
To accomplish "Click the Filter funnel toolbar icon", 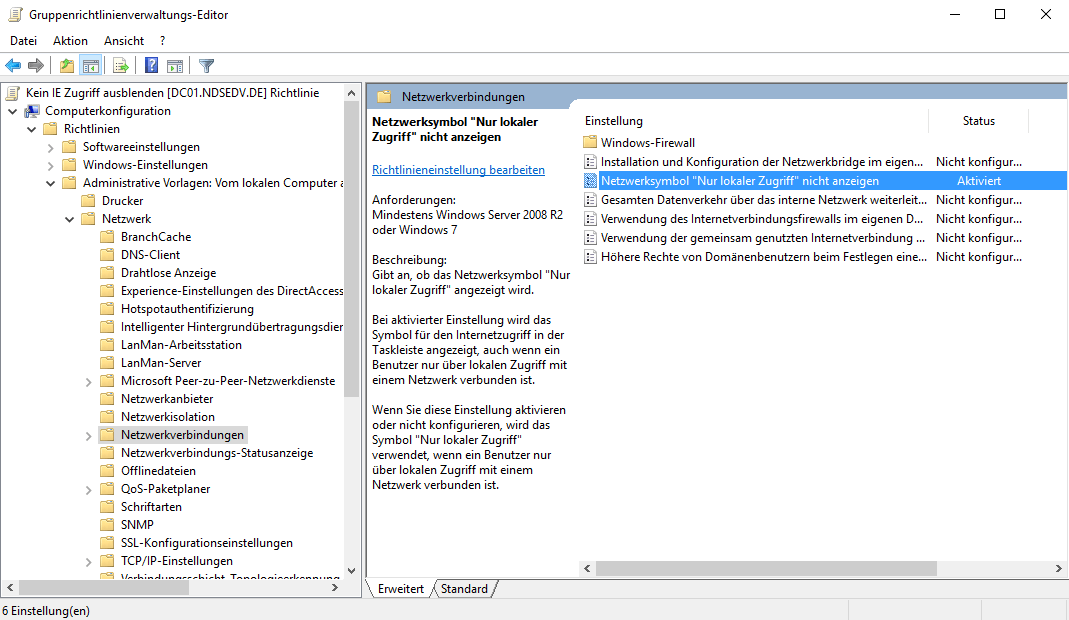I will (x=206, y=66).
